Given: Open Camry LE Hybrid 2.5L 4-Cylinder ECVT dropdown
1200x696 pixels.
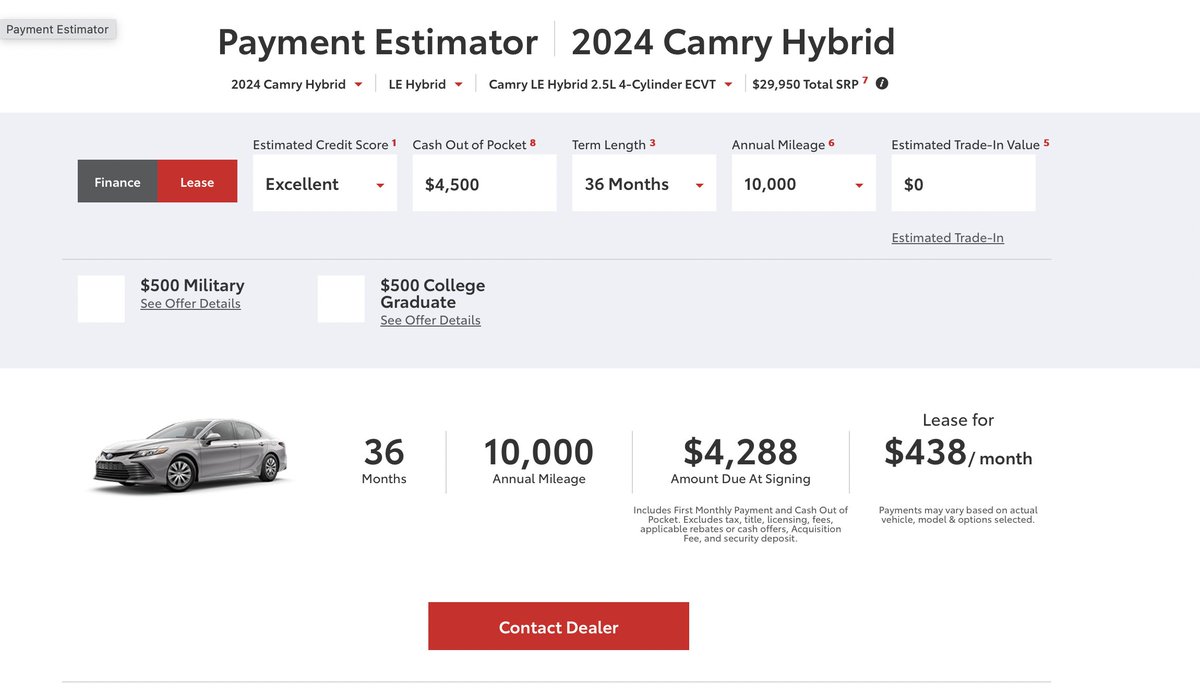Looking at the screenshot, I should point(610,84).
